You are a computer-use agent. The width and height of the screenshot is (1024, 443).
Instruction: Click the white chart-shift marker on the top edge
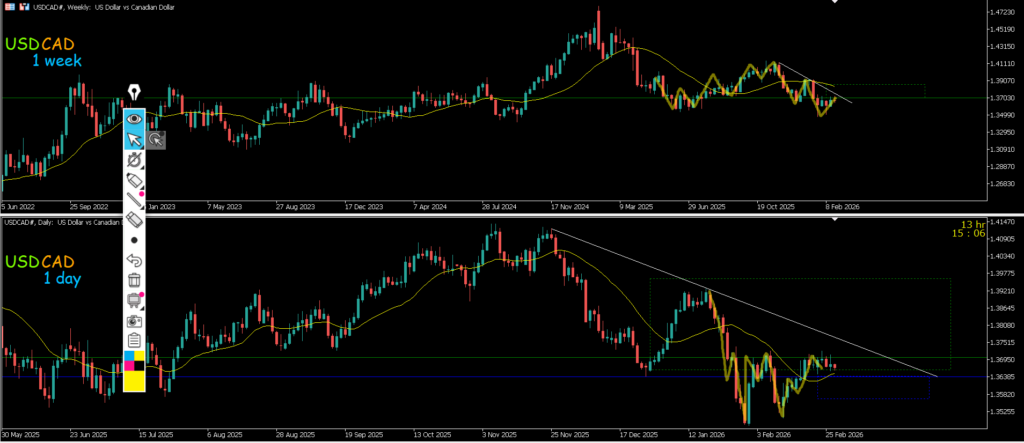click(x=835, y=3)
